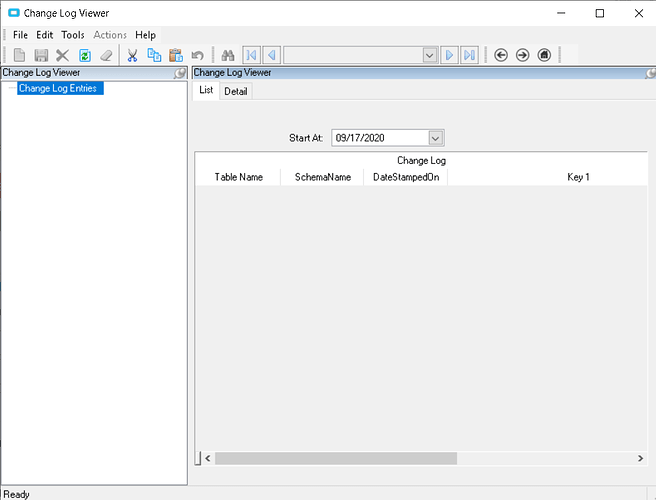Click the Paste clipboard icon
The image size is (656, 500).
pyautogui.click(x=176, y=55)
